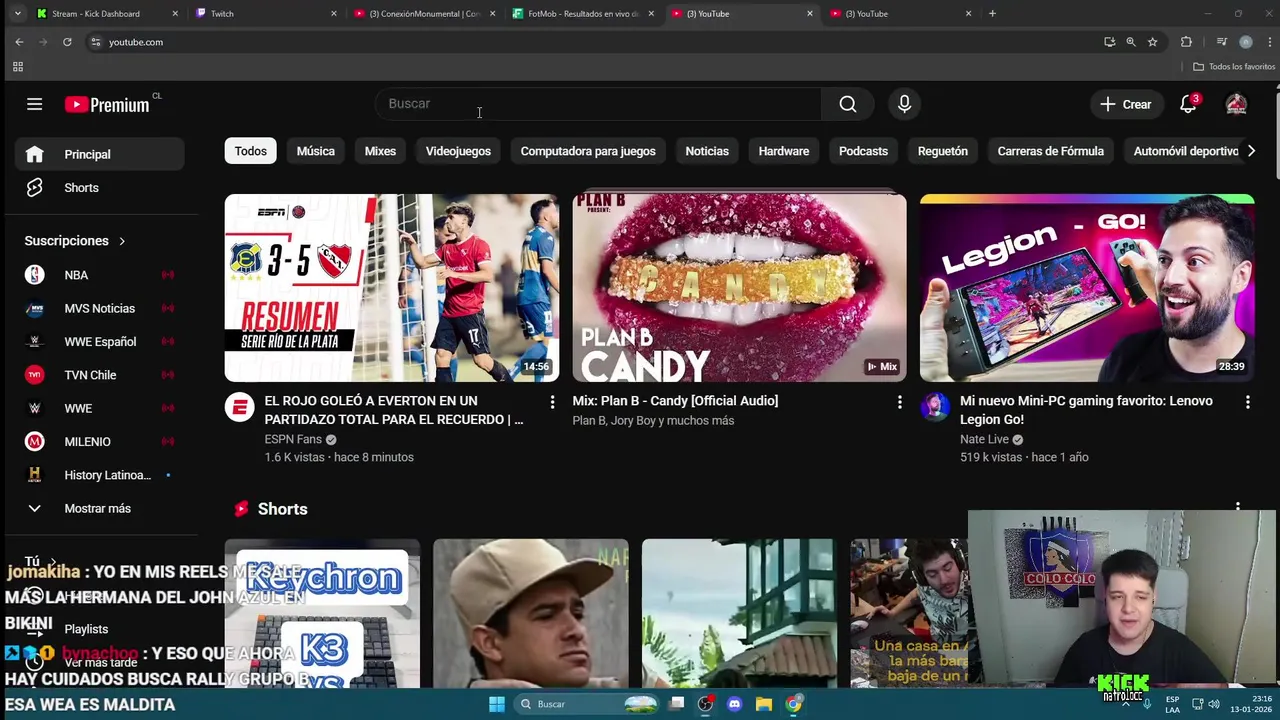Image resolution: width=1280 pixels, height=720 pixels.
Task: Select the Reguetón filter chip
Action: tap(943, 151)
